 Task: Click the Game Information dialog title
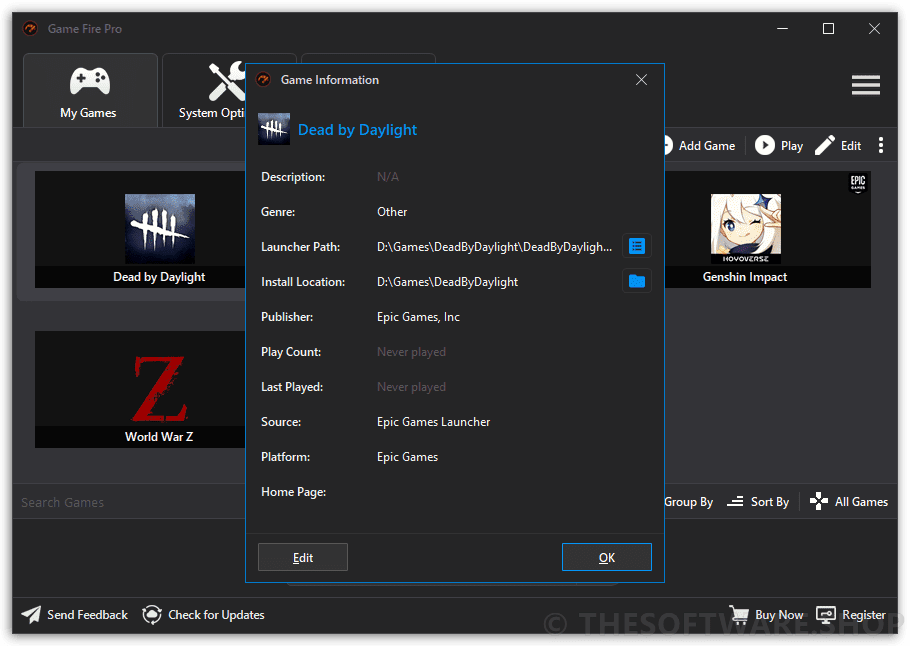[x=330, y=80]
